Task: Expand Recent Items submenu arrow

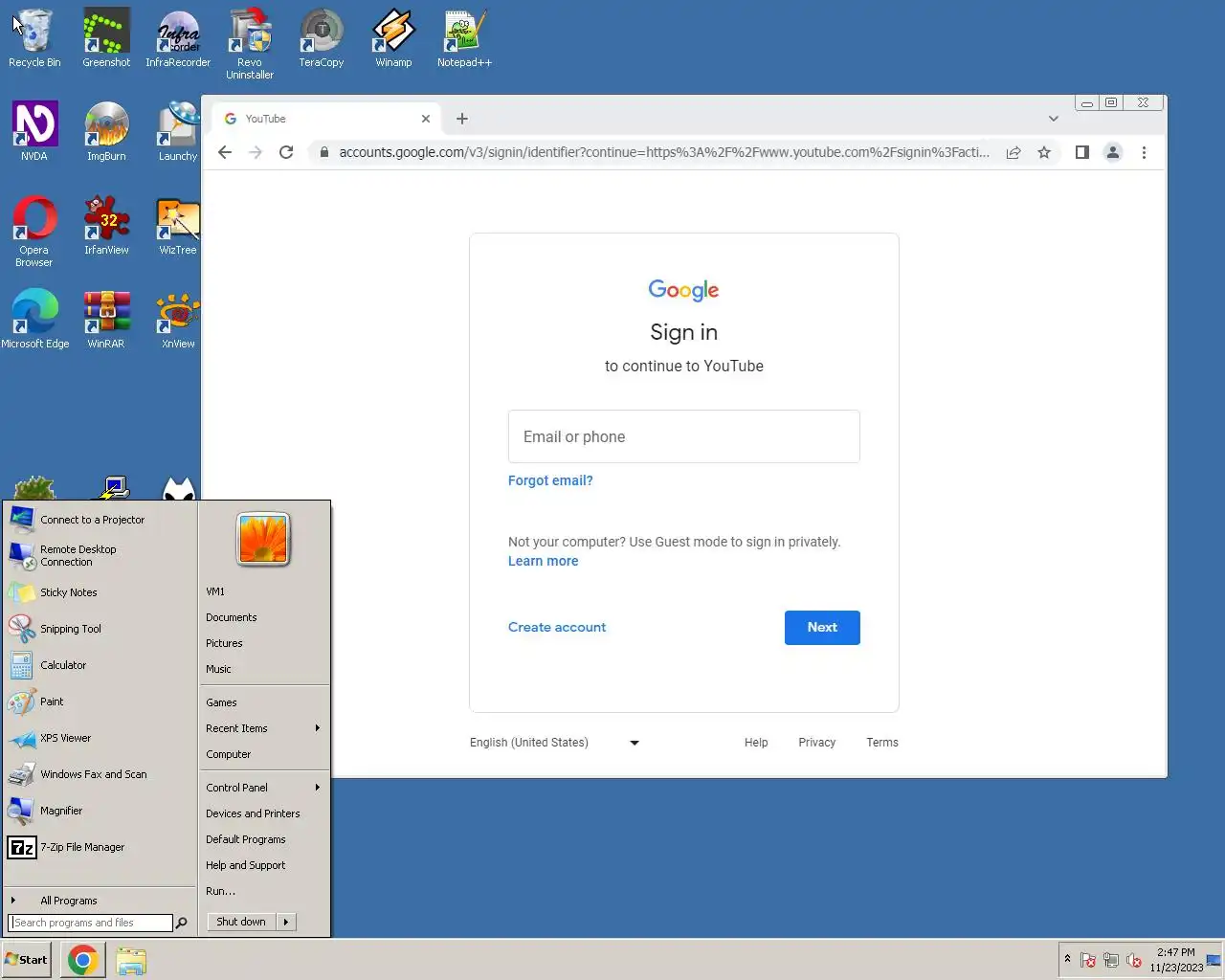Action: point(317,728)
